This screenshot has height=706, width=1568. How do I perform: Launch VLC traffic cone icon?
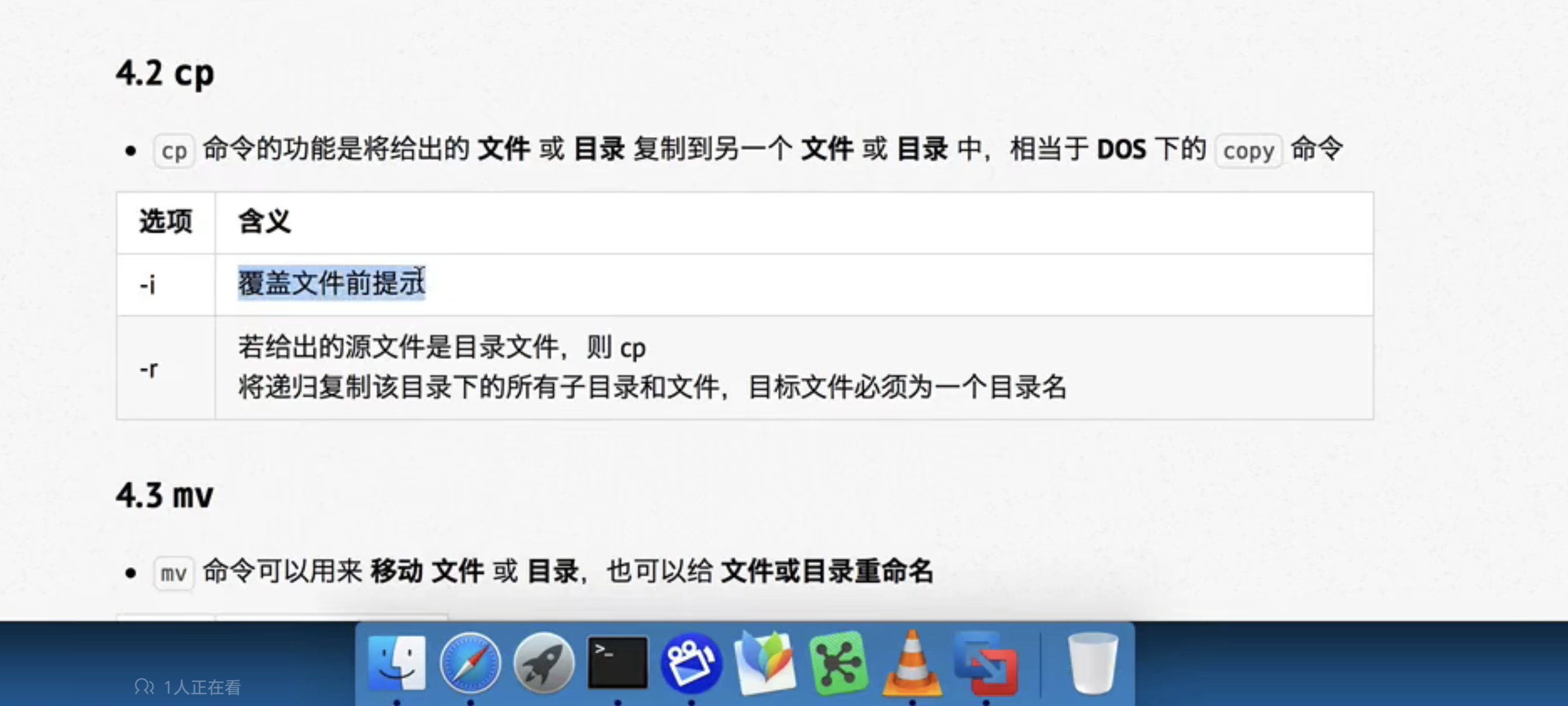click(x=912, y=664)
